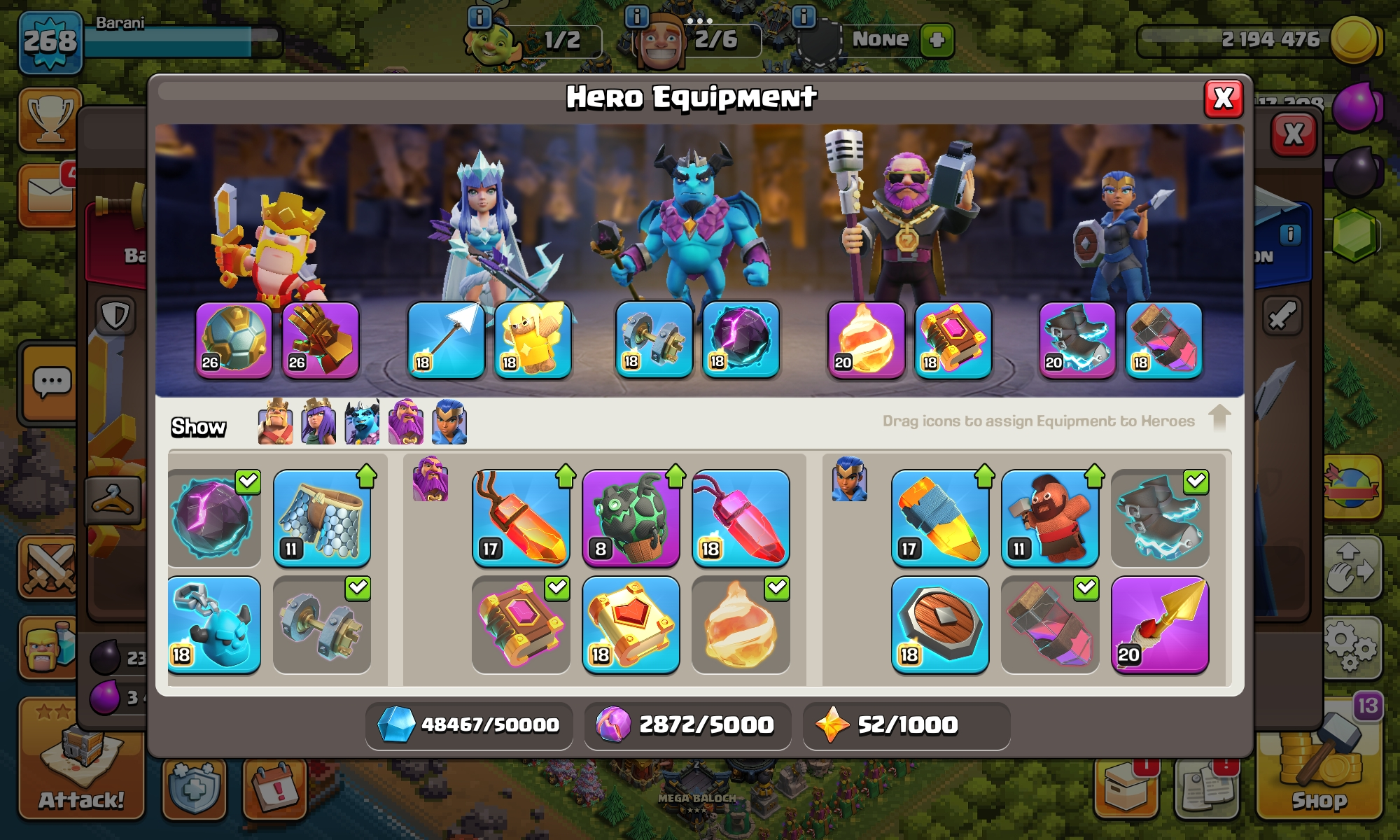Viewport: 1400px width, 840px height.
Task: Select the Frozen Arrow equipment slot
Action: click(446, 340)
